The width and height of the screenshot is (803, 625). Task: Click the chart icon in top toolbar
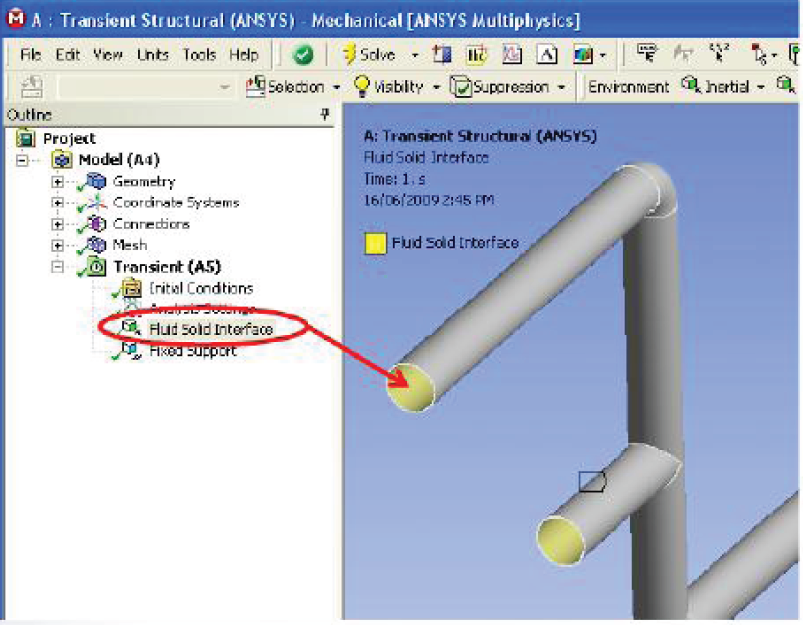476,54
